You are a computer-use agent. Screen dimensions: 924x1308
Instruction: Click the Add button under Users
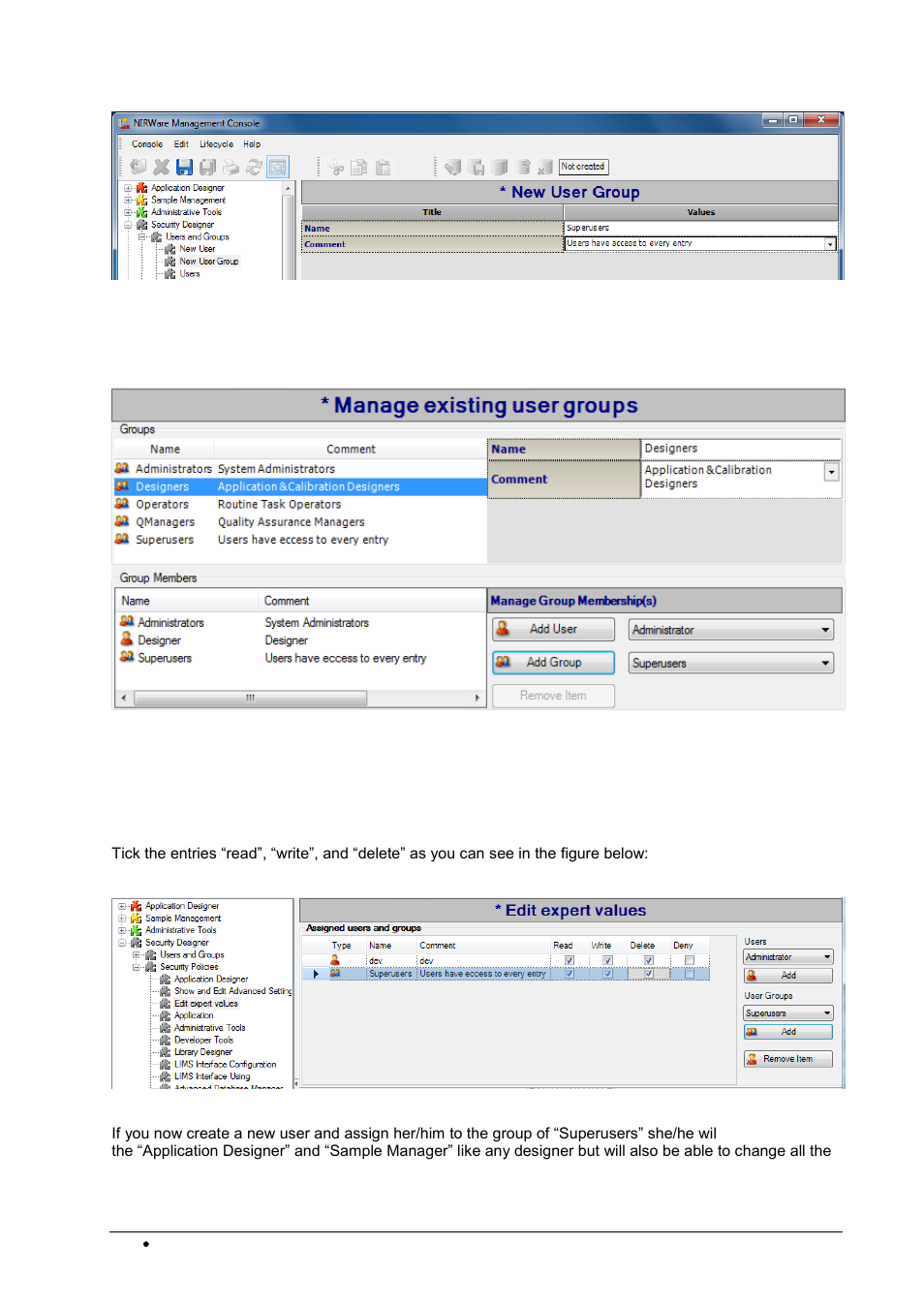click(788, 976)
